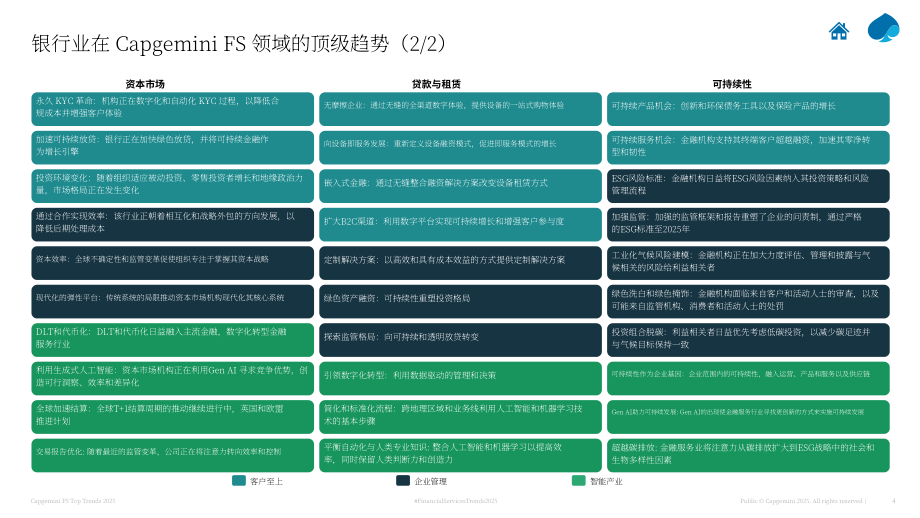Click the Public © Capgemini 2025 copyright footer
This screenshot has height=518, width=920.
(801, 501)
